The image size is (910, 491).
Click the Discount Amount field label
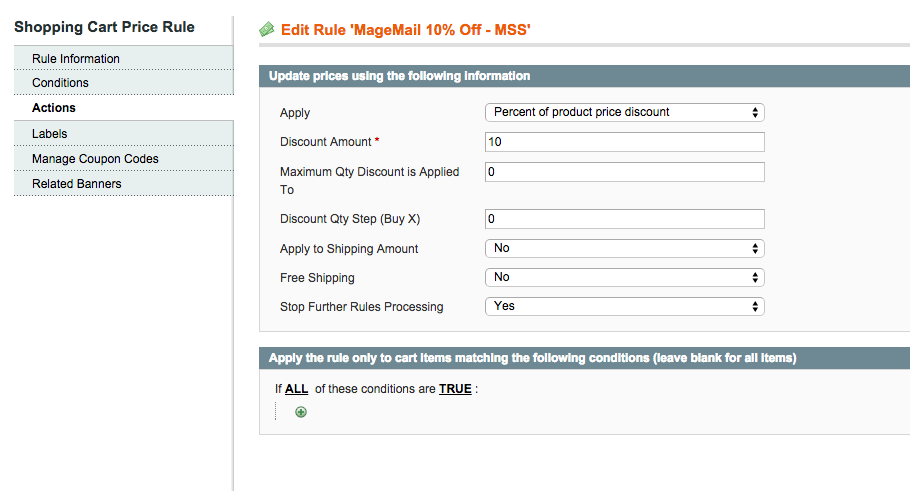click(x=325, y=142)
